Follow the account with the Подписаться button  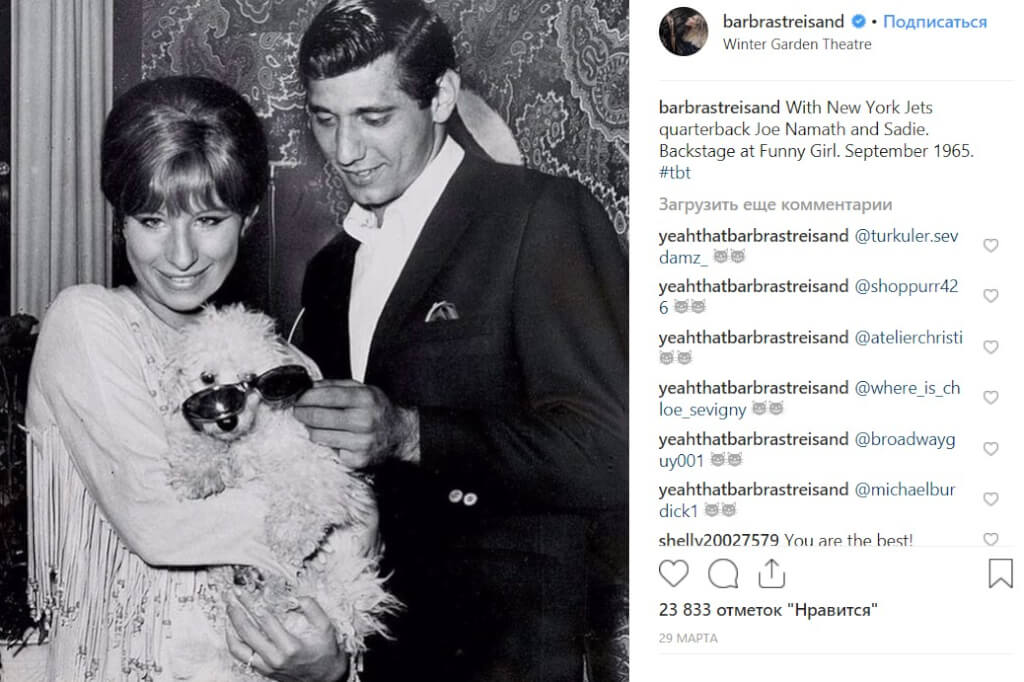click(x=935, y=22)
